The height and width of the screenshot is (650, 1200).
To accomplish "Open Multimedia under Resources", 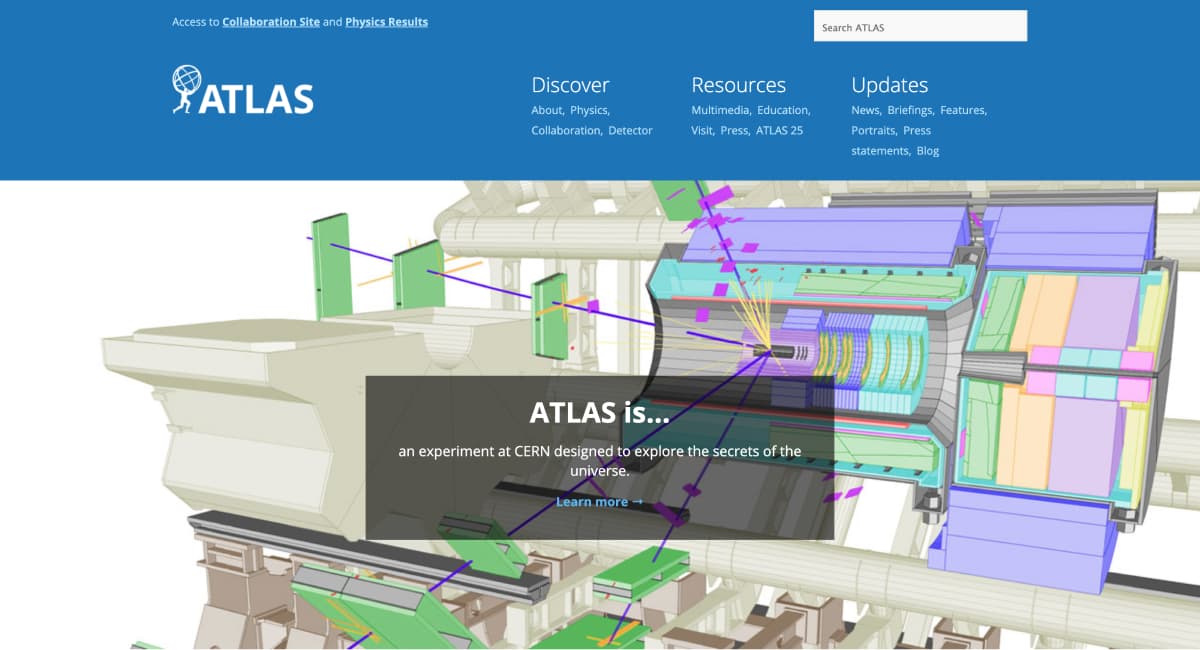I will (x=719, y=110).
